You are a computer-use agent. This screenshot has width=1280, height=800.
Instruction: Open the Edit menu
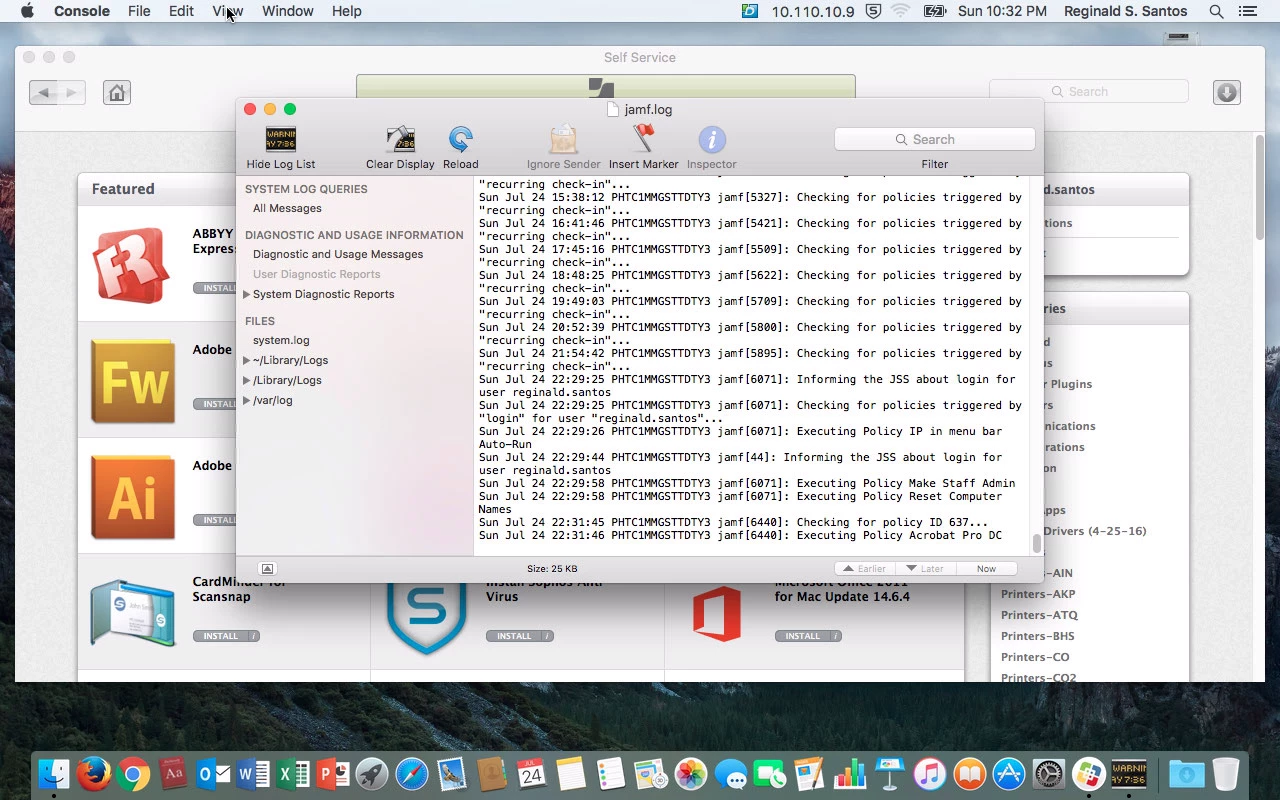[181, 11]
